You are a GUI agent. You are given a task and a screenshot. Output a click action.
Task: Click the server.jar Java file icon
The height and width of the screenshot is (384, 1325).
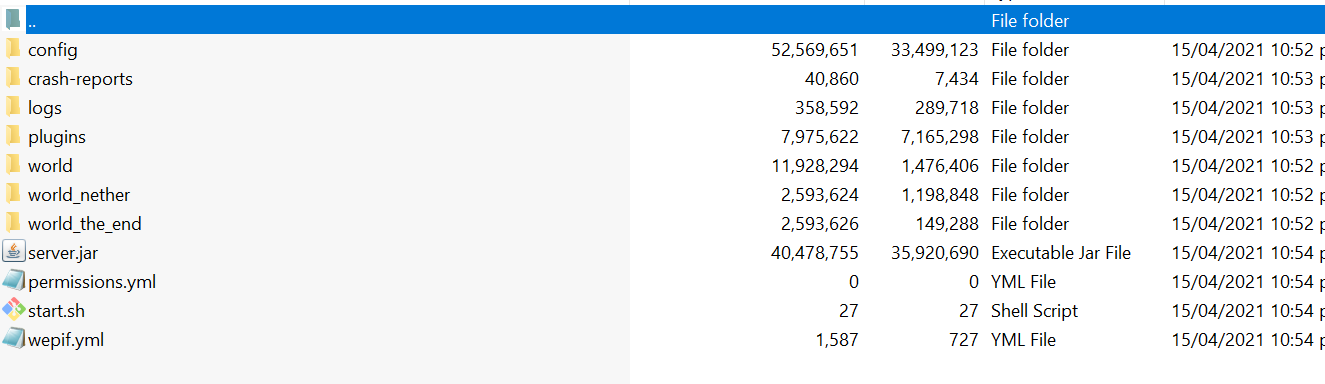[13, 252]
